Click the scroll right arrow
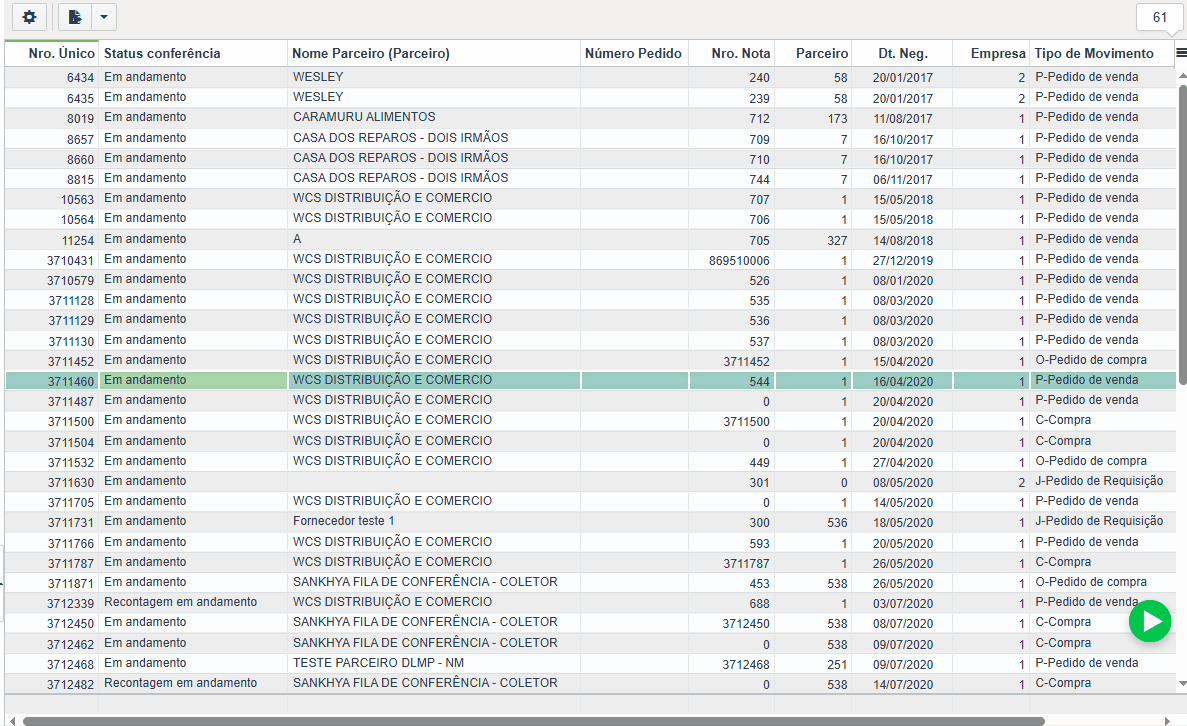 (x=1167, y=721)
